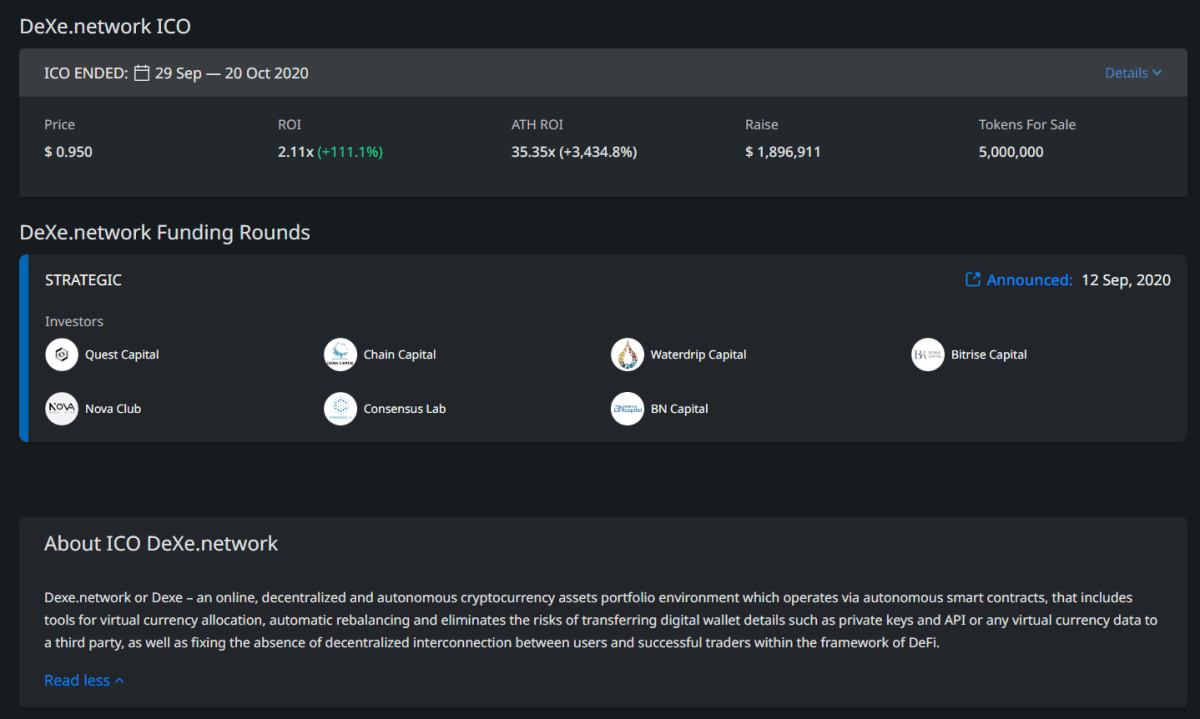Click the About ICO DeXe.network heading

coord(161,544)
